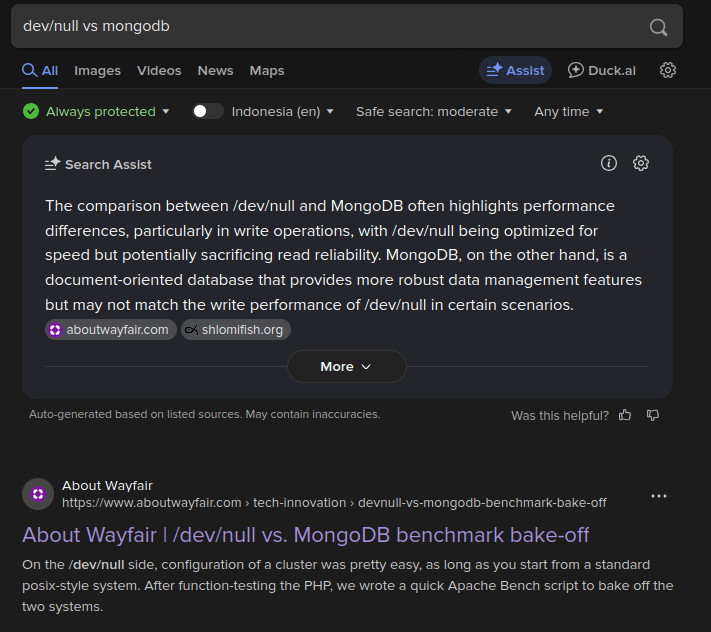Open the Any time filter dropdown
The height and width of the screenshot is (632, 711).
(x=569, y=112)
